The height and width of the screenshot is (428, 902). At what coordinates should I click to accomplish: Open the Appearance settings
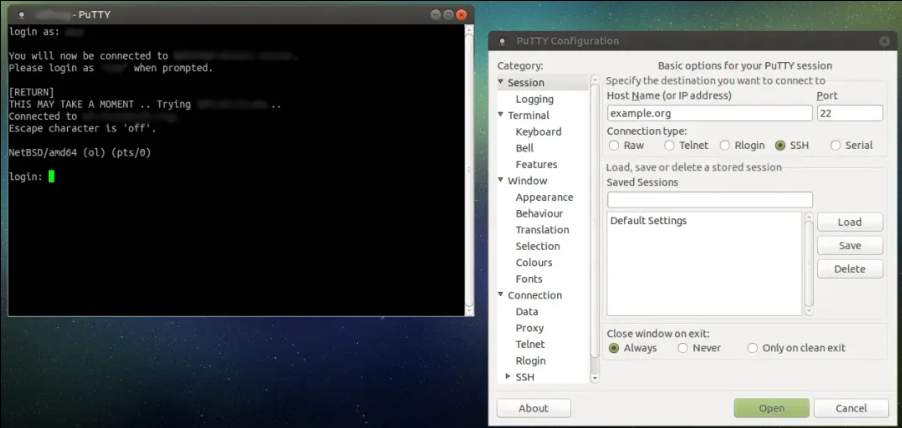point(544,197)
